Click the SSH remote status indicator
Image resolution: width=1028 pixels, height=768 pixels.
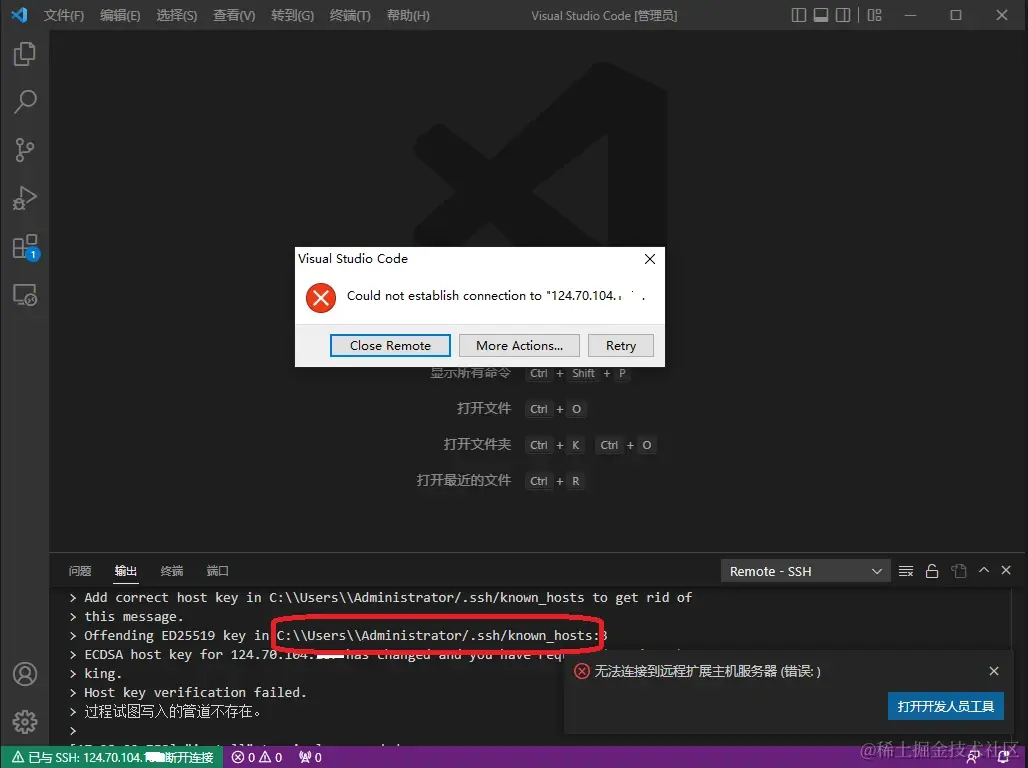click(x=113, y=758)
